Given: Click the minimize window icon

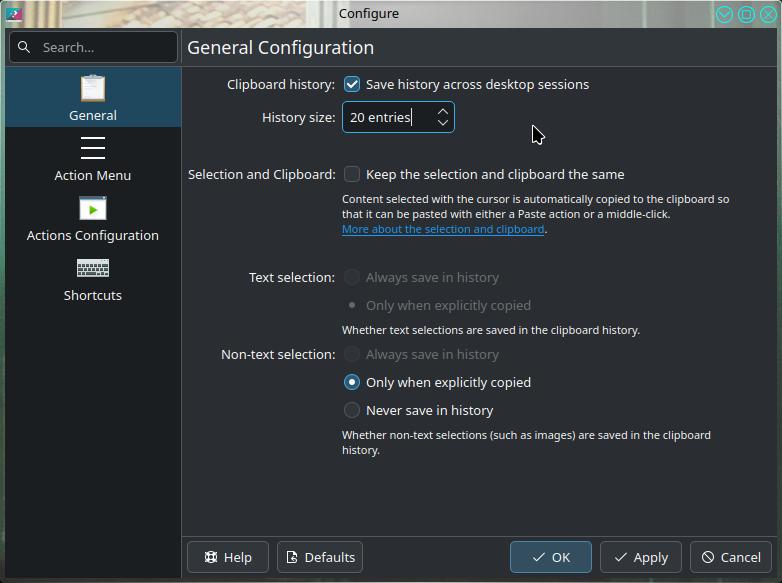Looking at the screenshot, I should 724,14.
